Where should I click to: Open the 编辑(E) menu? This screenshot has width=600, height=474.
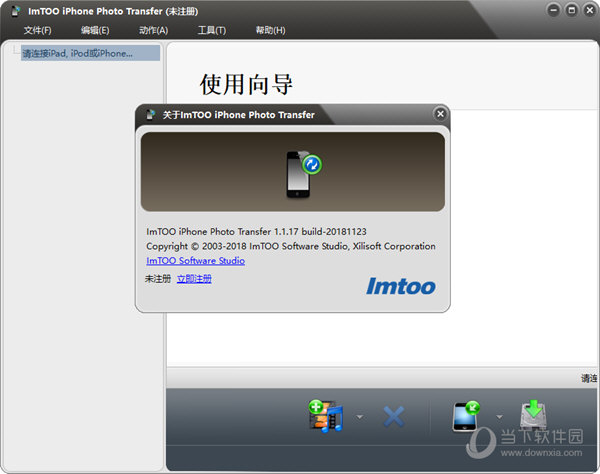click(x=95, y=30)
